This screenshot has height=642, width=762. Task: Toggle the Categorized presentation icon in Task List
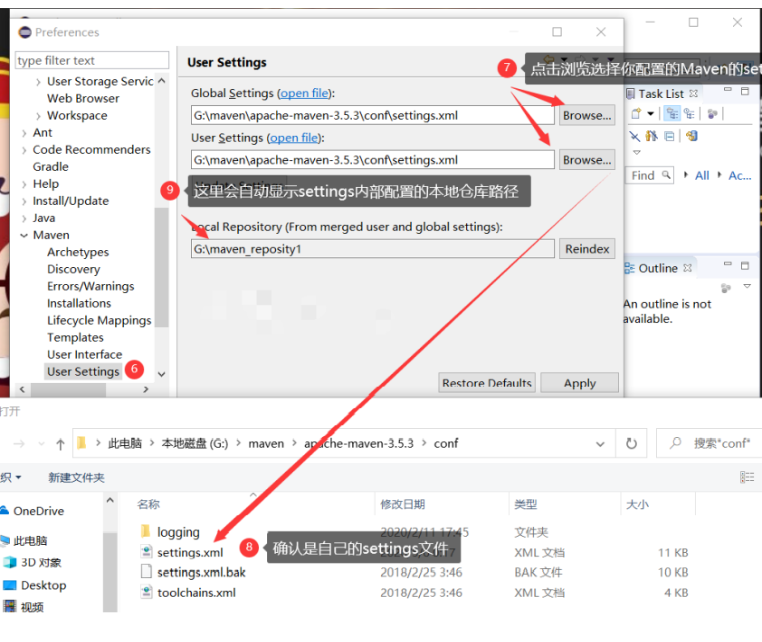tap(672, 114)
